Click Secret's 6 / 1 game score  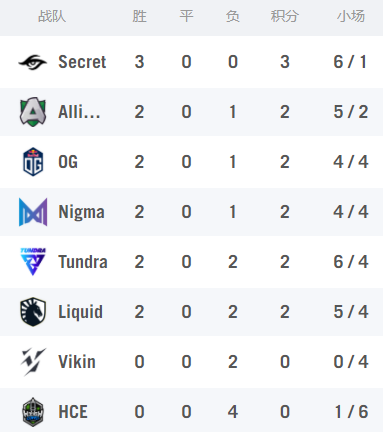point(350,62)
